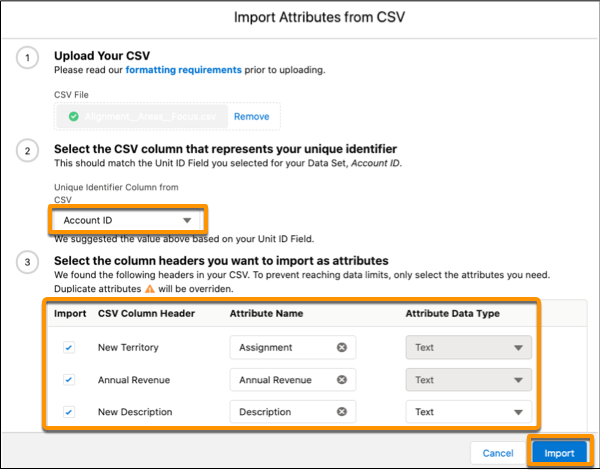Open data type dropdown for Annual Revenue row
600x470 pixels.
point(469,380)
